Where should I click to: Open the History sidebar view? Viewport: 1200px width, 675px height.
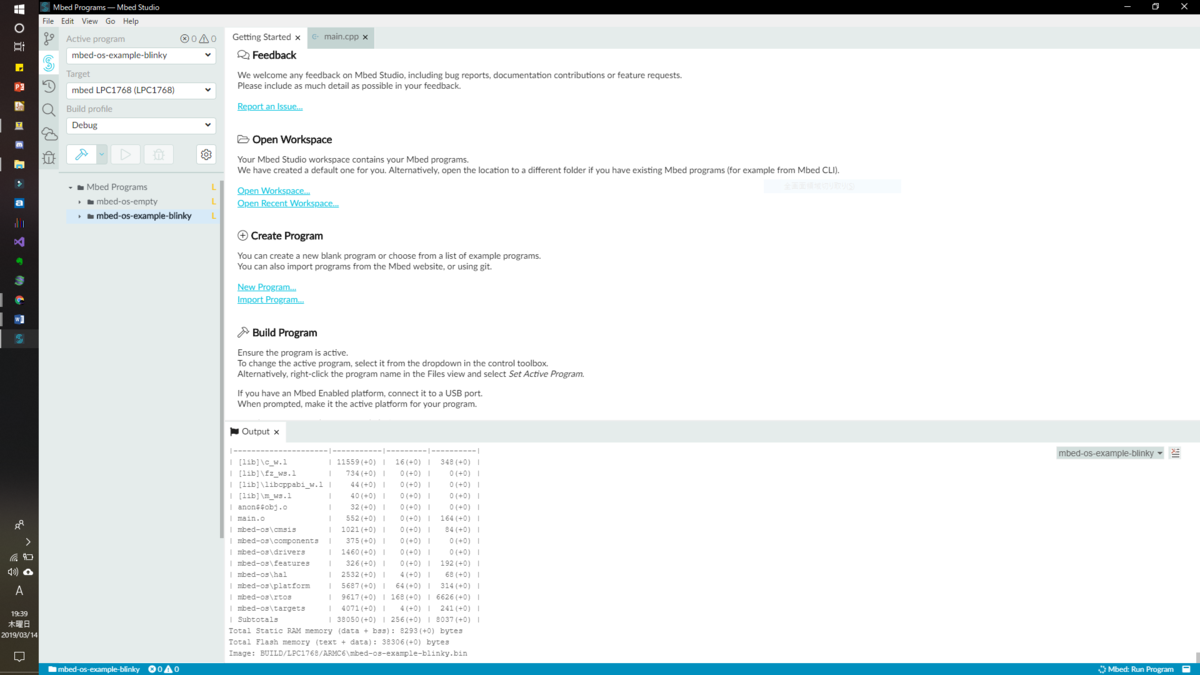[49, 87]
